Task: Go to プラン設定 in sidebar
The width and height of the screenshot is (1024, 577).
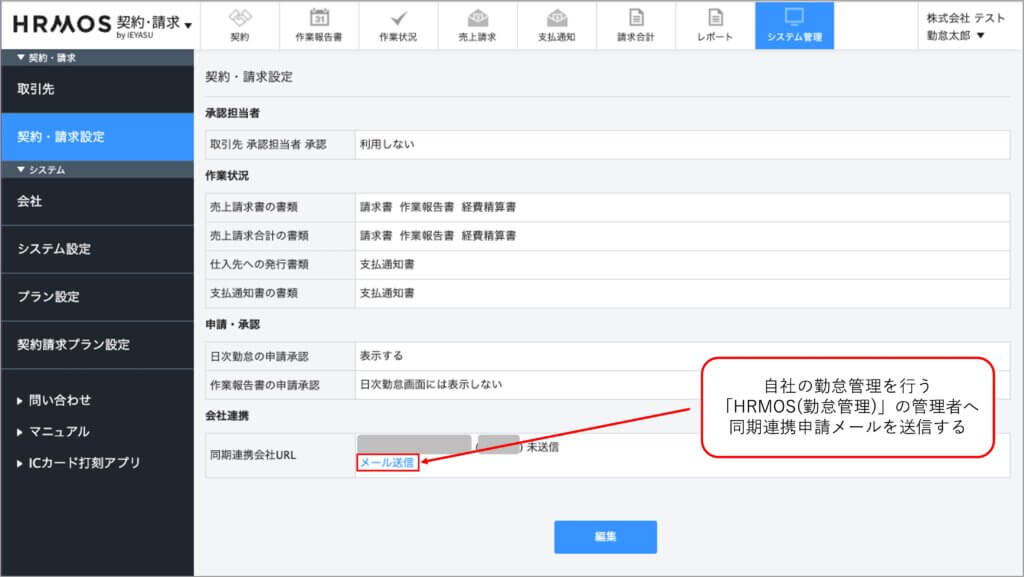Action: click(x=49, y=297)
